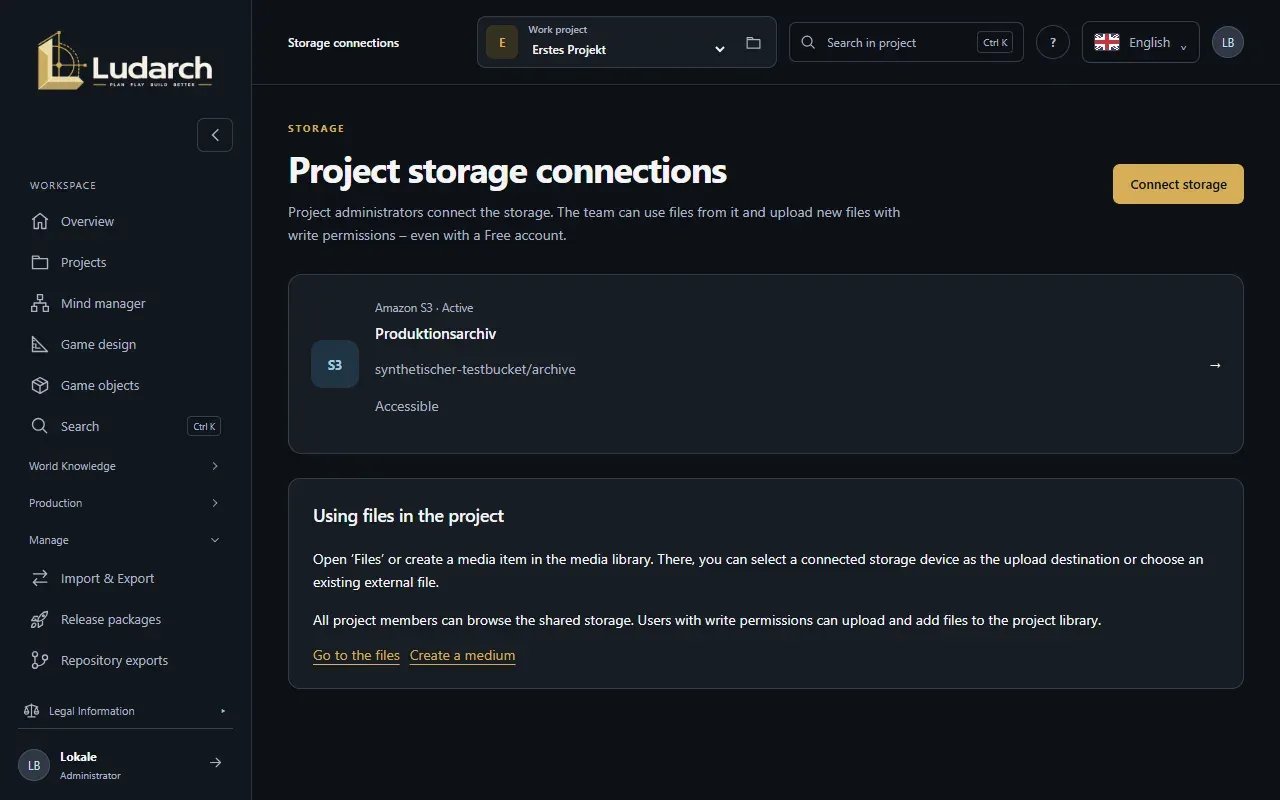1280x800 pixels.
Task: Open the folder icon next to project selector
Action: [x=753, y=43]
